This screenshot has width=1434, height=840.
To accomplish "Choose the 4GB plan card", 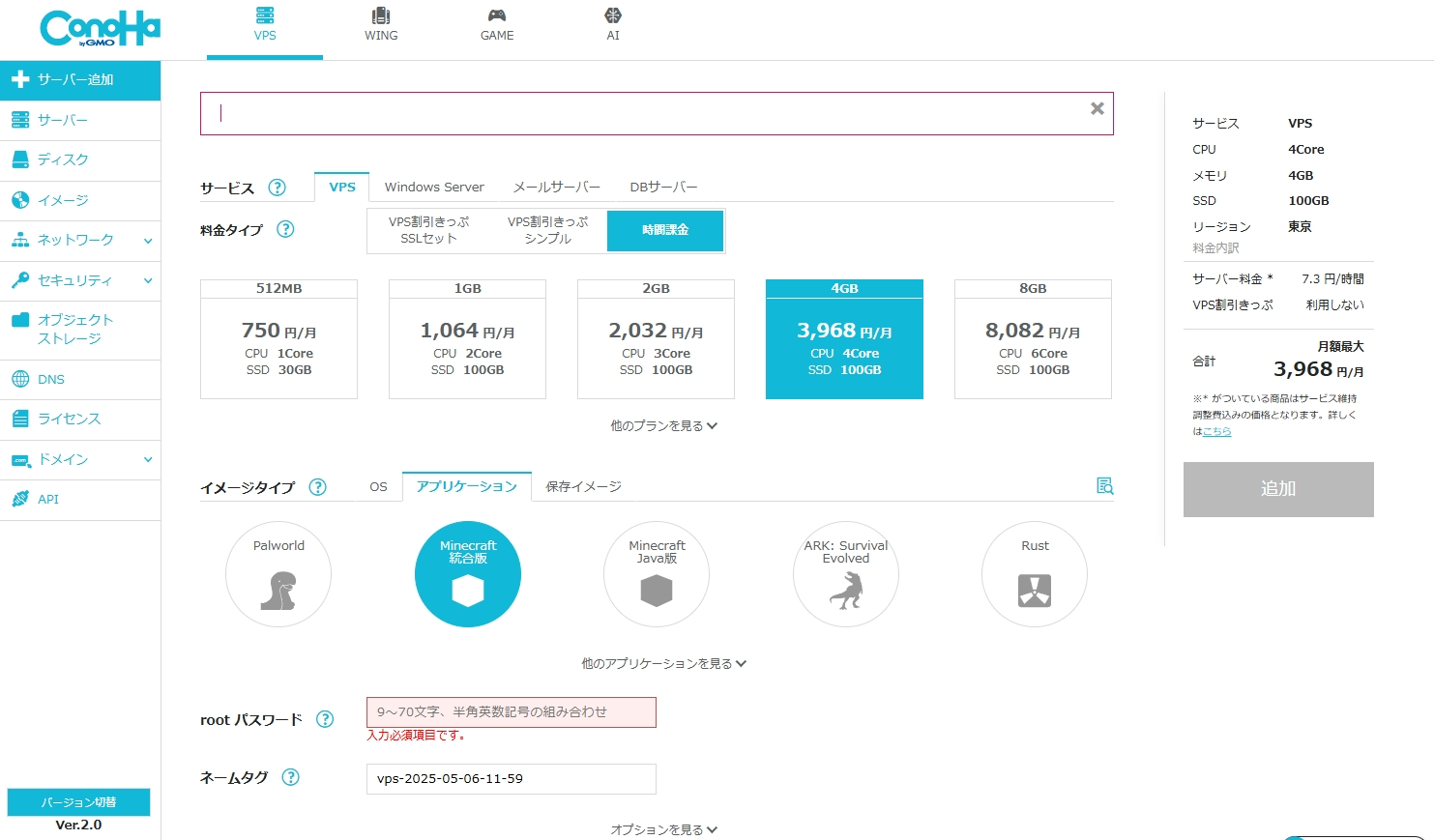I will coord(844,339).
